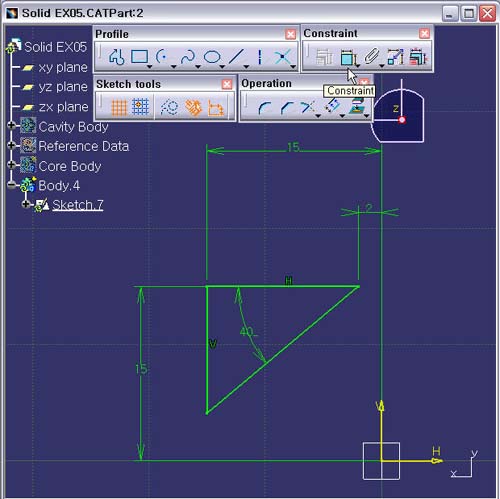
Task: Close the Constraint toolbar
Action: point(424,33)
